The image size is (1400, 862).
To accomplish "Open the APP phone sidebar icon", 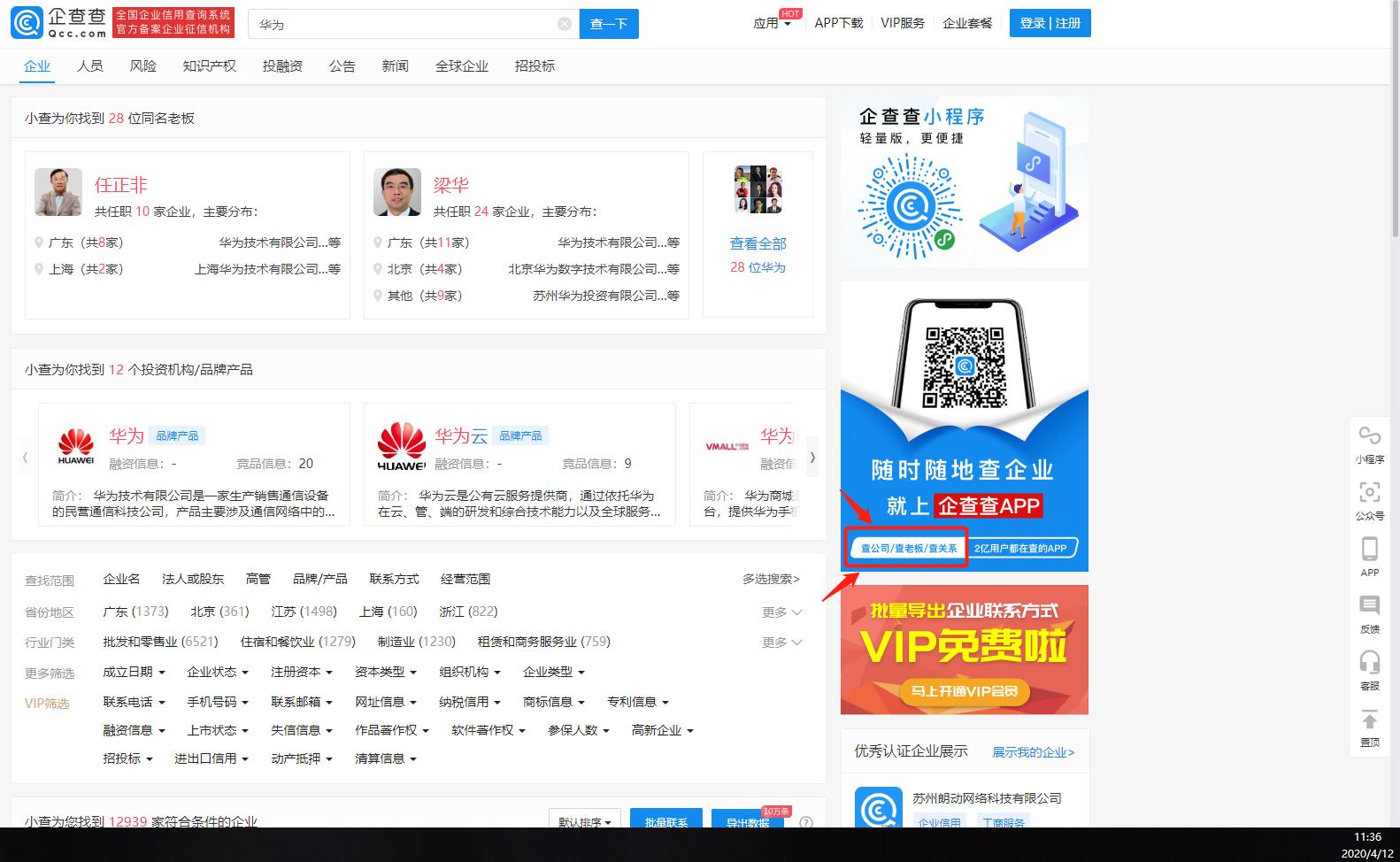I will [x=1369, y=549].
